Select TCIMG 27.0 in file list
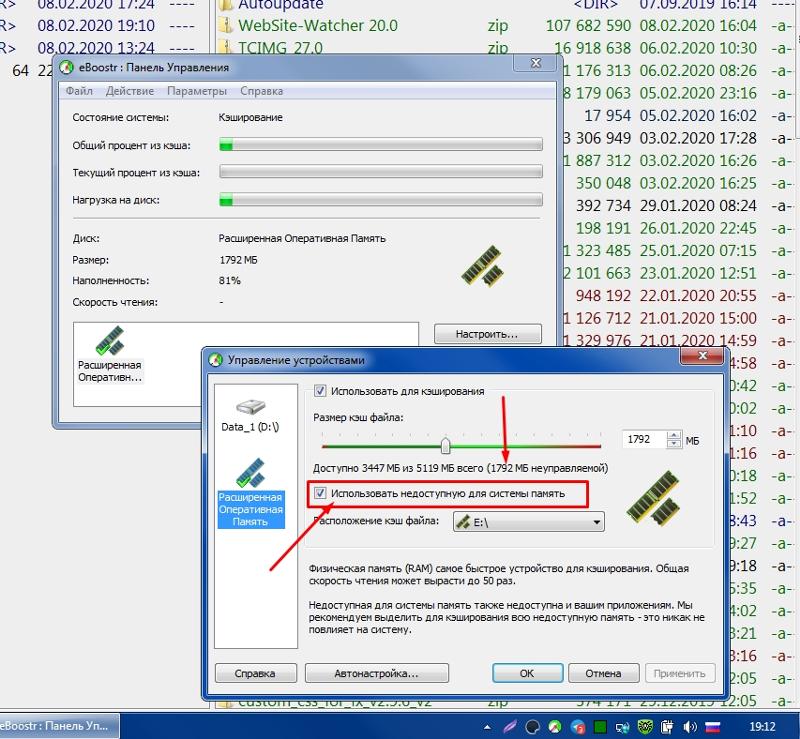Image resolution: width=800 pixels, height=739 pixels. tap(280, 47)
